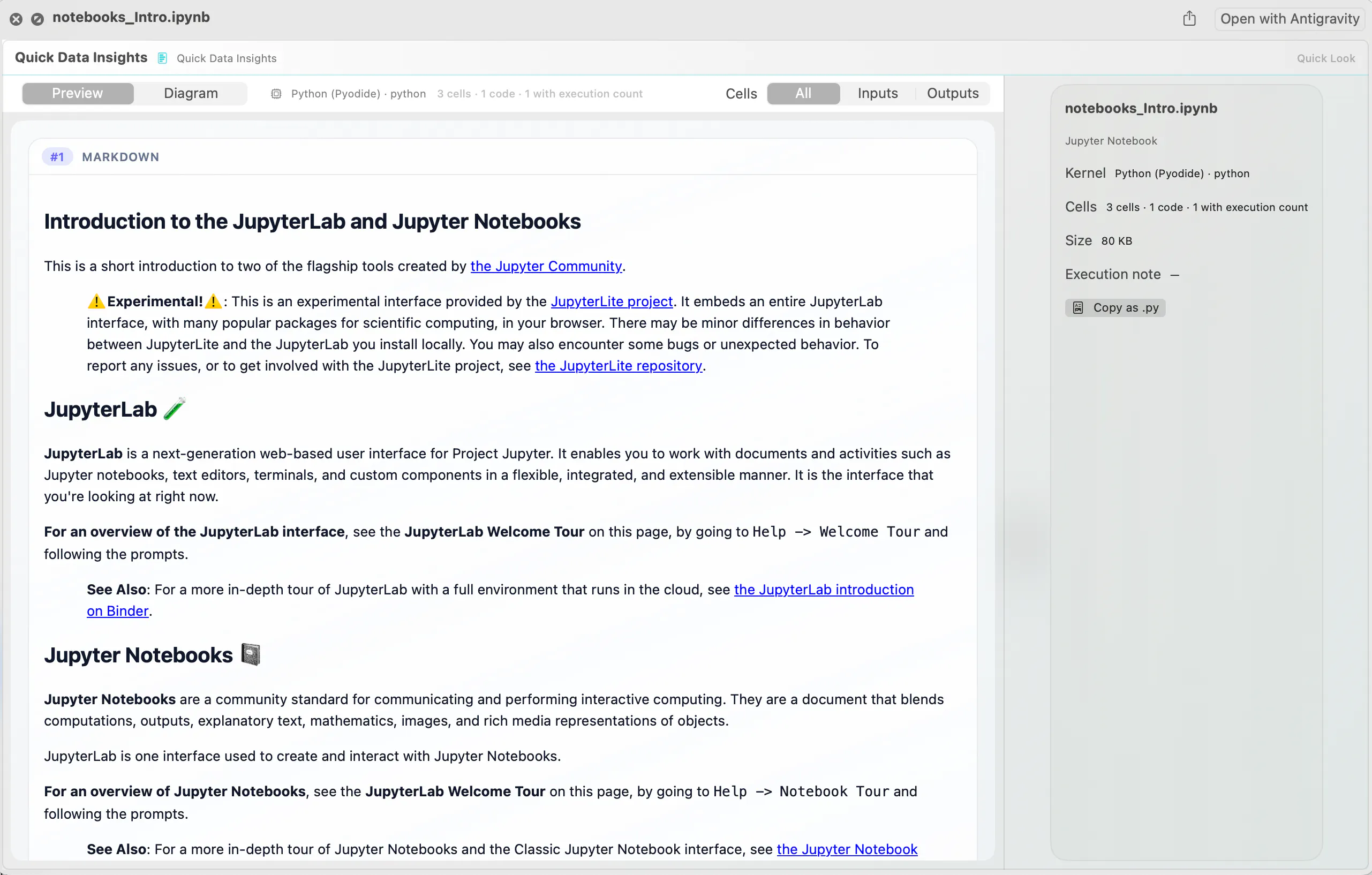Click the document icon on Copy as .py
Screen dimensions: 1372x875
click(x=1078, y=307)
